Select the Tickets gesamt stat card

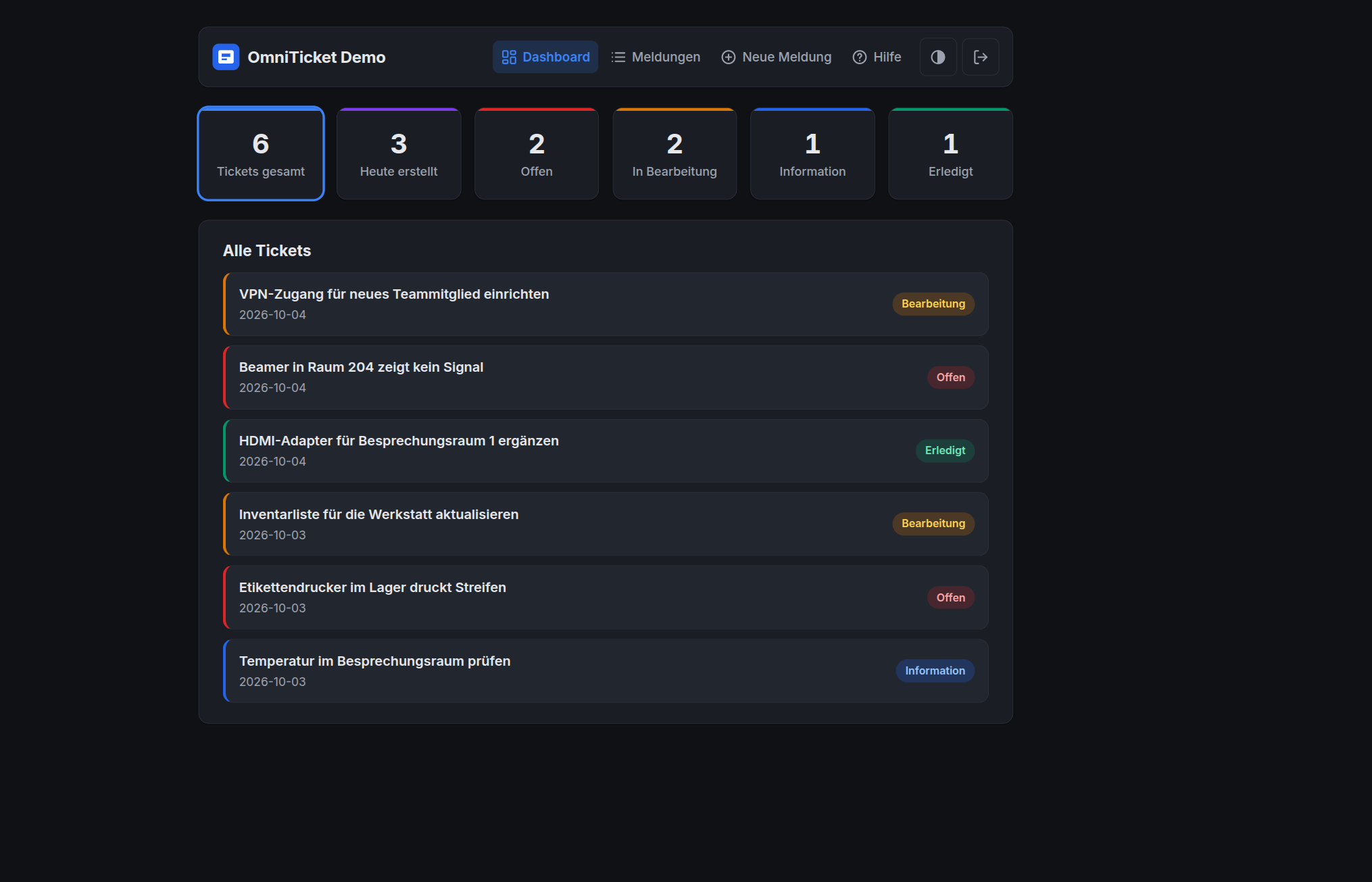(x=261, y=153)
